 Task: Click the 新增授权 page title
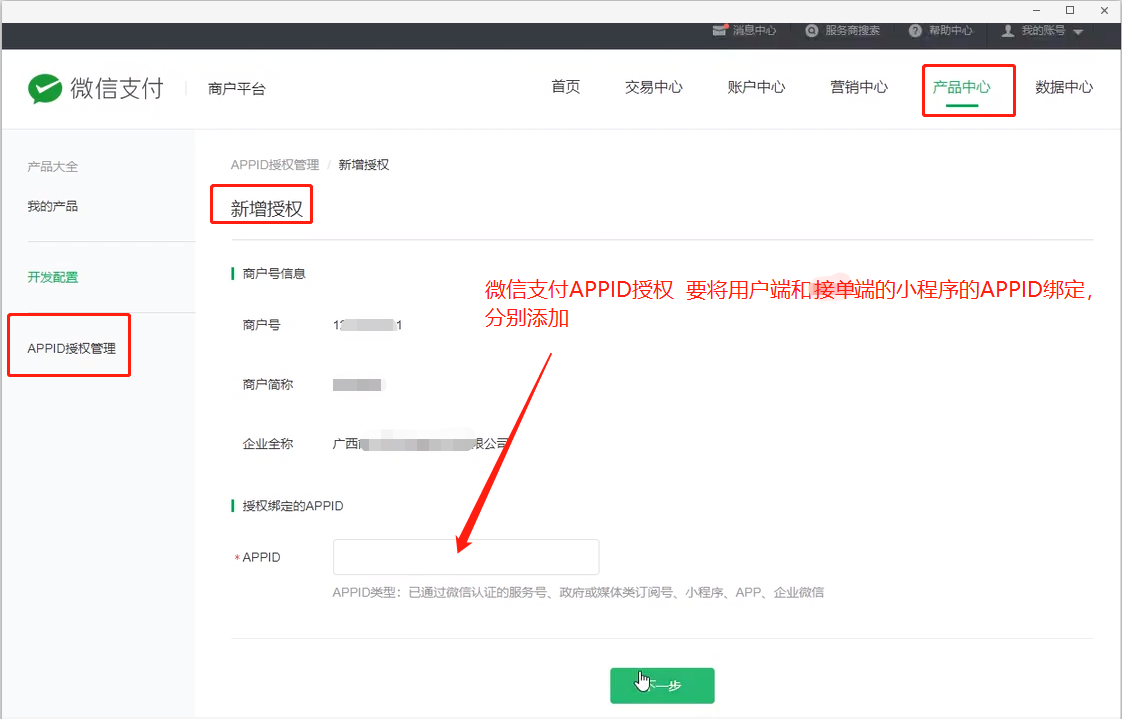click(x=266, y=208)
